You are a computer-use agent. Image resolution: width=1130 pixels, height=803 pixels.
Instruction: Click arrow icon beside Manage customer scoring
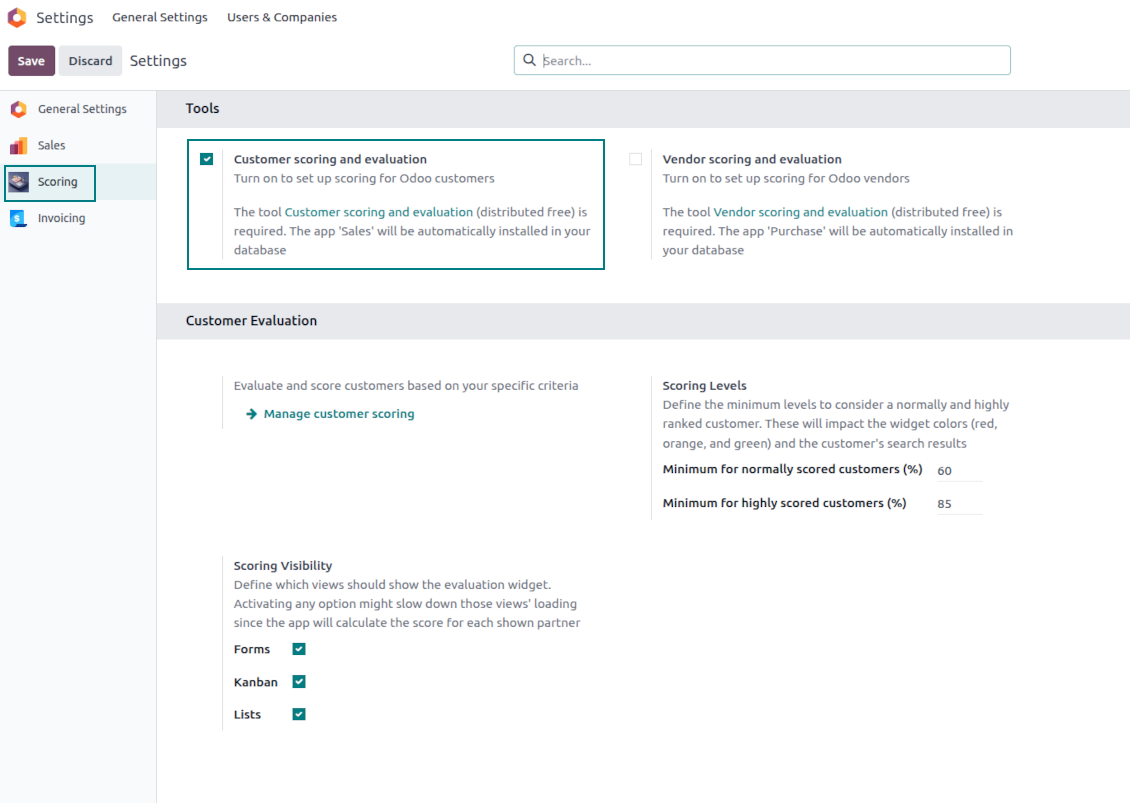click(252, 414)
